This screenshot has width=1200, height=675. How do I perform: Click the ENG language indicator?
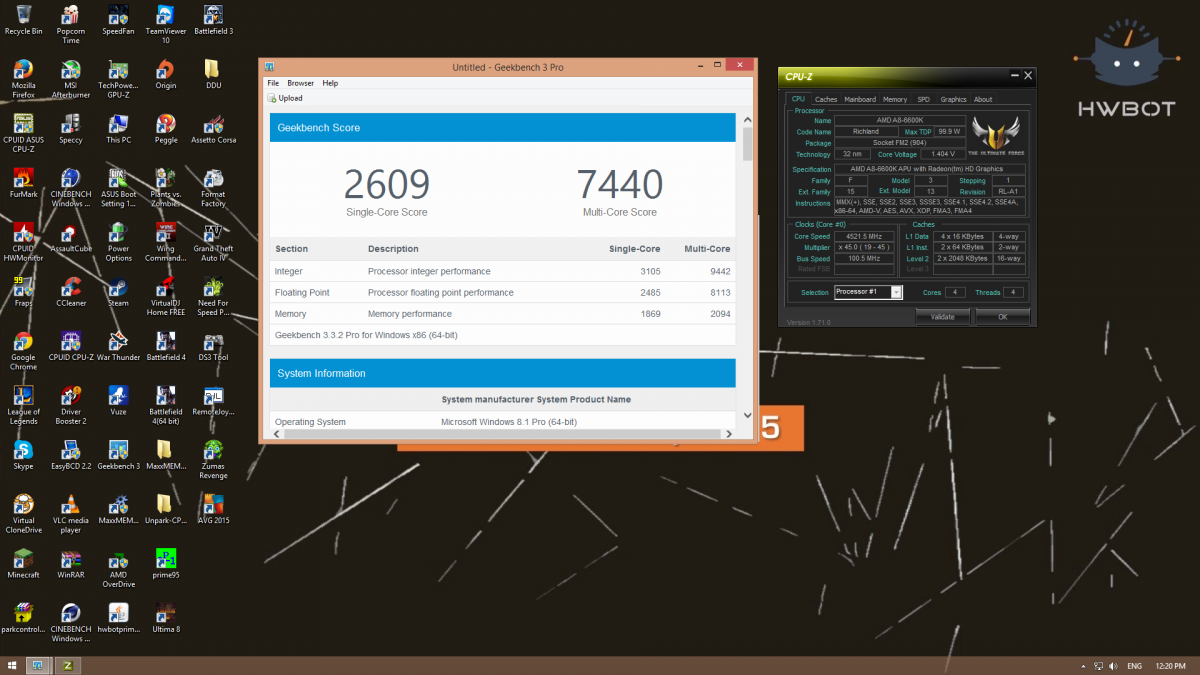pyautogui.click(x=1135, y=665)
